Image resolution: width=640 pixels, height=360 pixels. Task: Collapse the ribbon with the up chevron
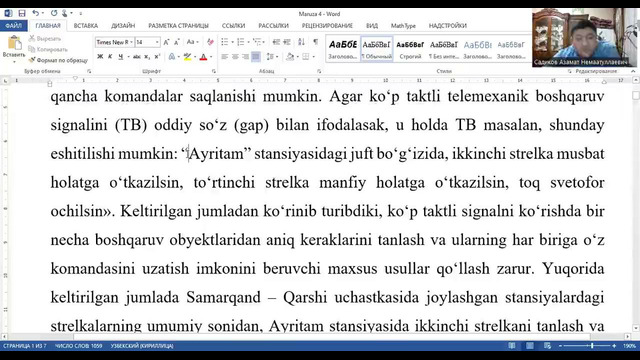(633, 71)
